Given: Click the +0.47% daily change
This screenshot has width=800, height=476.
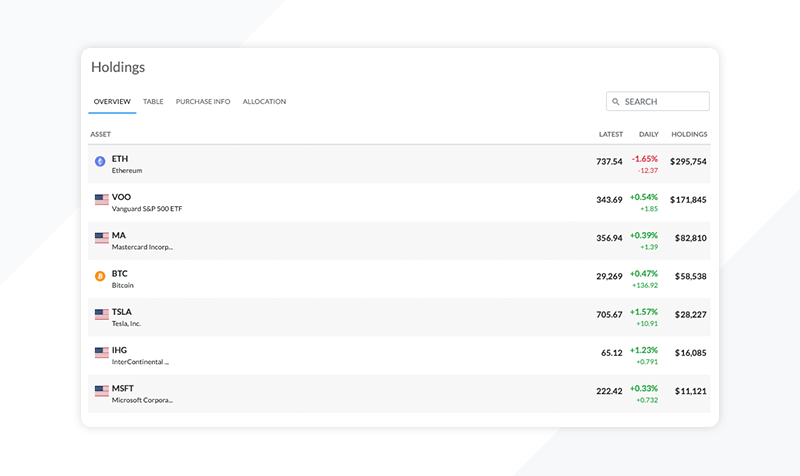Looking at the screenshot, I should 644,273.
